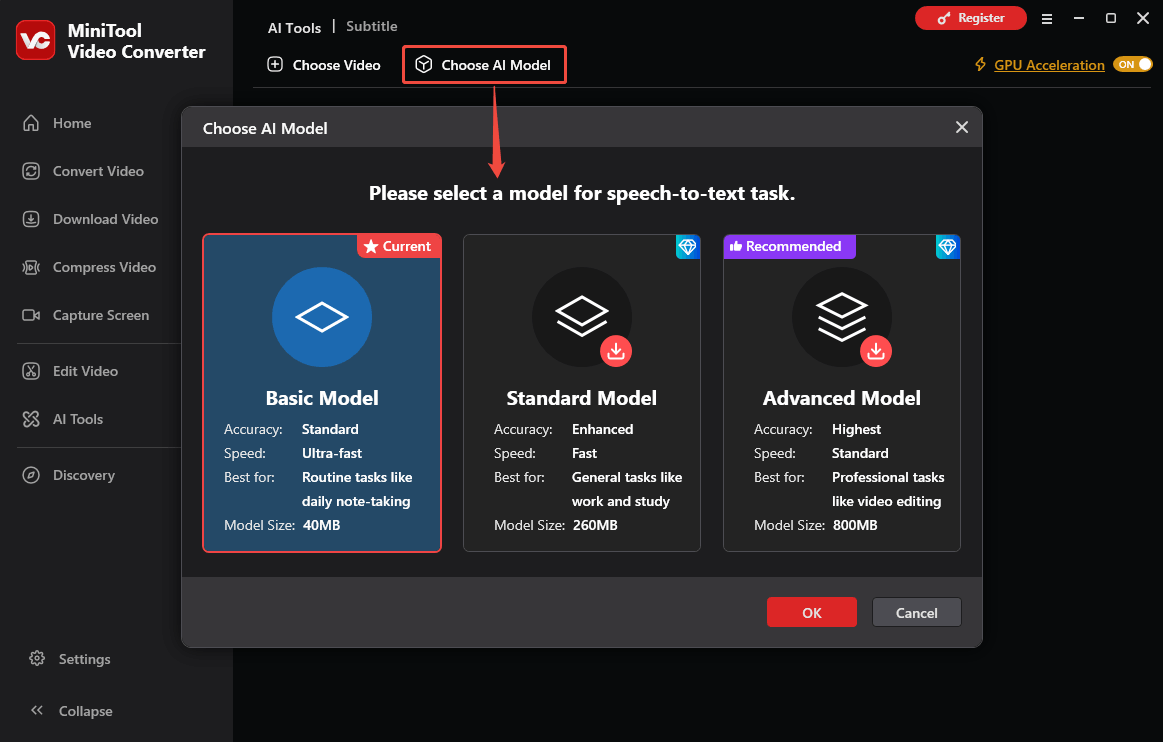Click the Basic Model title text
Image resolution: width=1163 pixels, height=742 pixels.
(322, 398)
